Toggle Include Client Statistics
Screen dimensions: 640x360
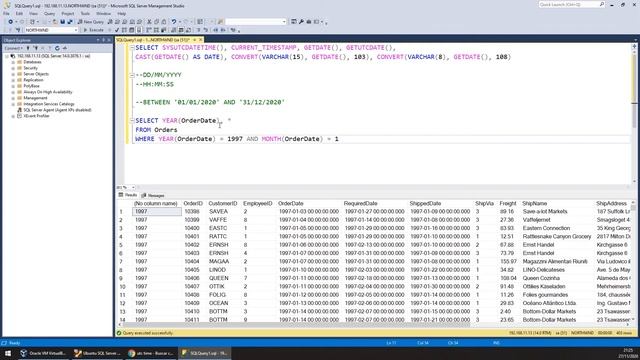point(163,30)
